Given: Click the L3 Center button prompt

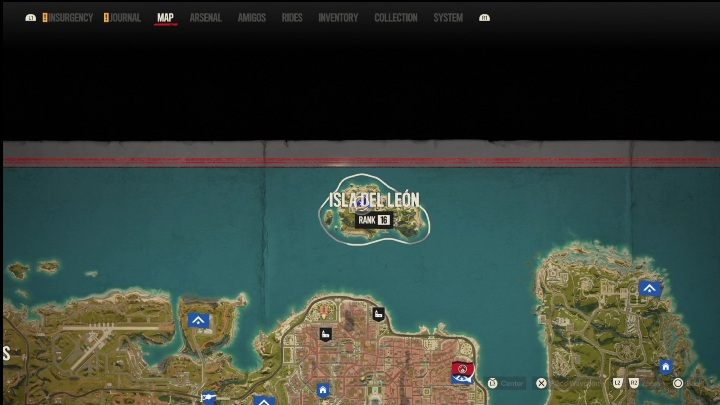Looking at the screenshot, I should pos(505,383).
